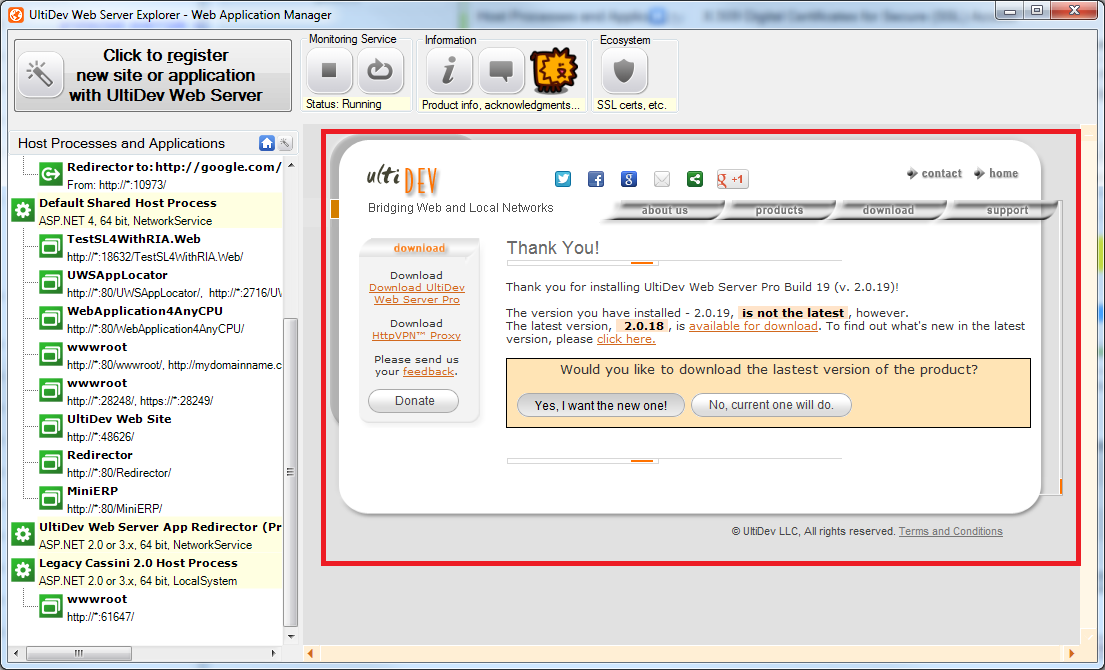1105x670 pixels.
Task: Click 'No, current one will do.'
Action: tap(771, 405)
